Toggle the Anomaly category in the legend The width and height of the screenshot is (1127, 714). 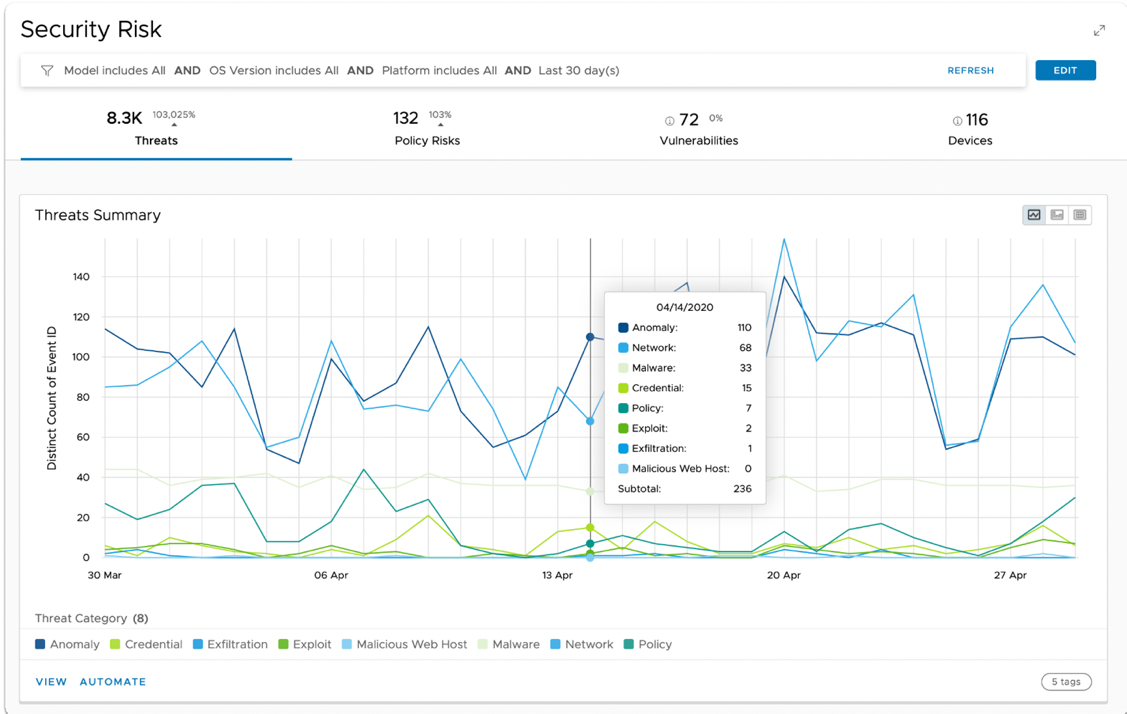coord(67,644)
